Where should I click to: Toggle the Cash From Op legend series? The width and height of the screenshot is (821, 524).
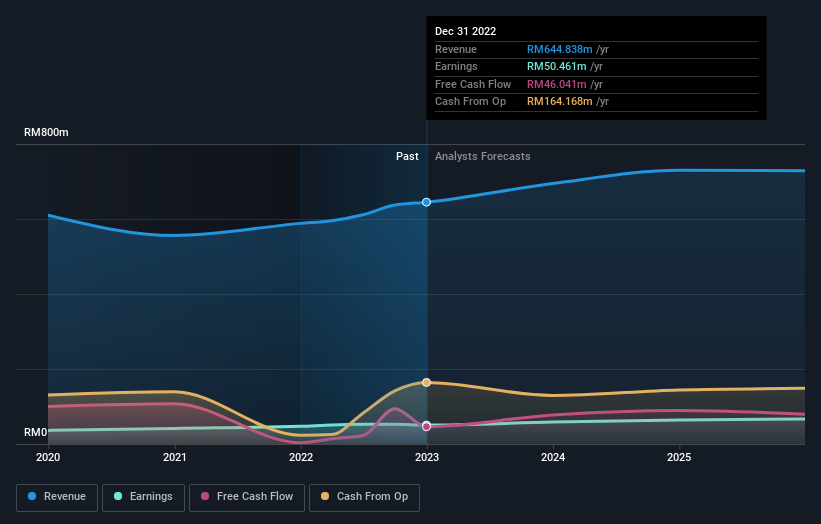click(x=364, y=497)
